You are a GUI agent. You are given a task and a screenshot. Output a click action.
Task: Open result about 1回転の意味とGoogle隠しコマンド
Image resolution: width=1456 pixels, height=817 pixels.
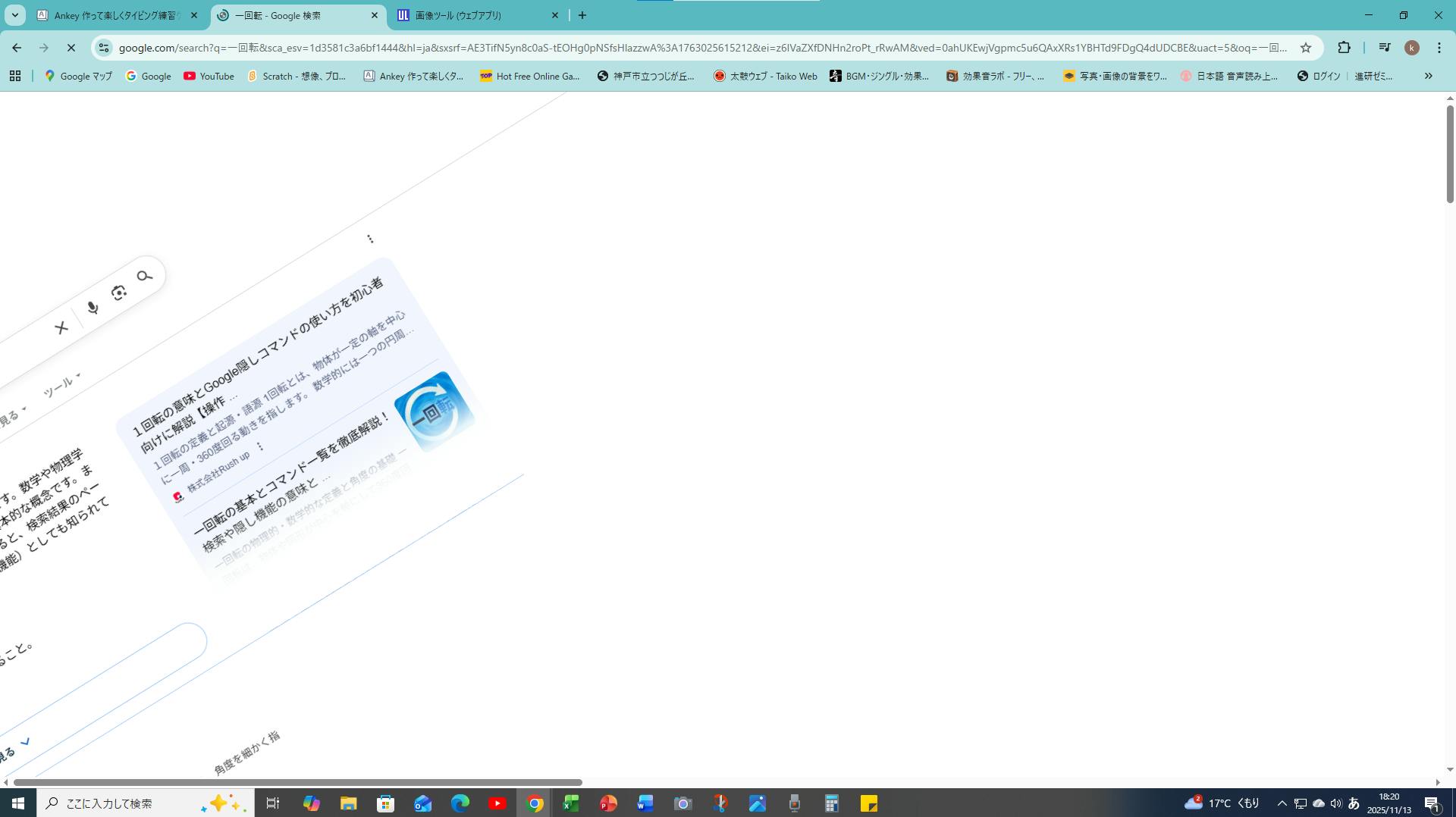click(258, 356)
